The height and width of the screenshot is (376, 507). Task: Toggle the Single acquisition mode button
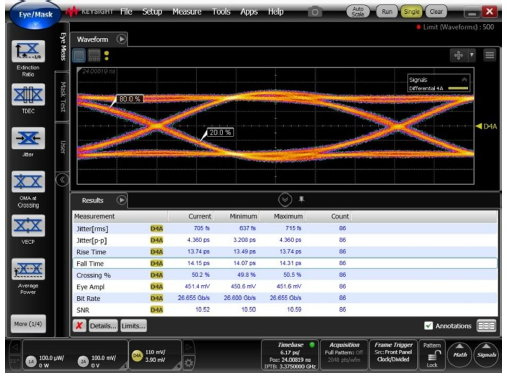click(x=411, y=12)
